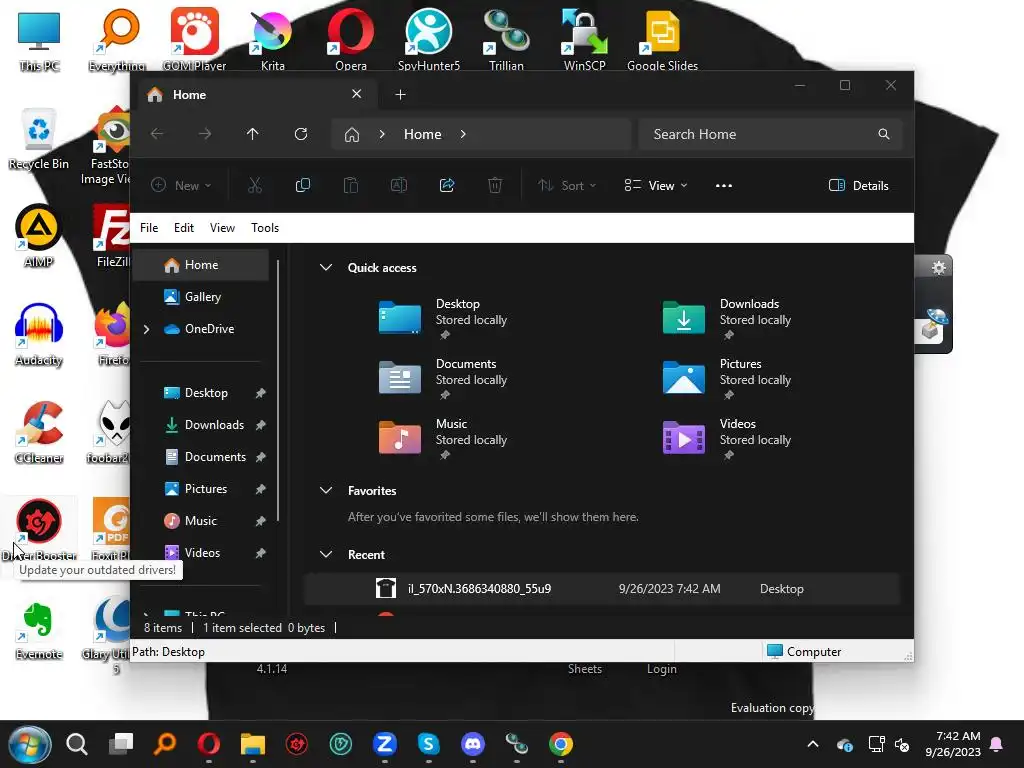The height and width of the screenshot is (768, 1024).
Task: Click the Home segment in address bar
Action: (x=423, y=134)
